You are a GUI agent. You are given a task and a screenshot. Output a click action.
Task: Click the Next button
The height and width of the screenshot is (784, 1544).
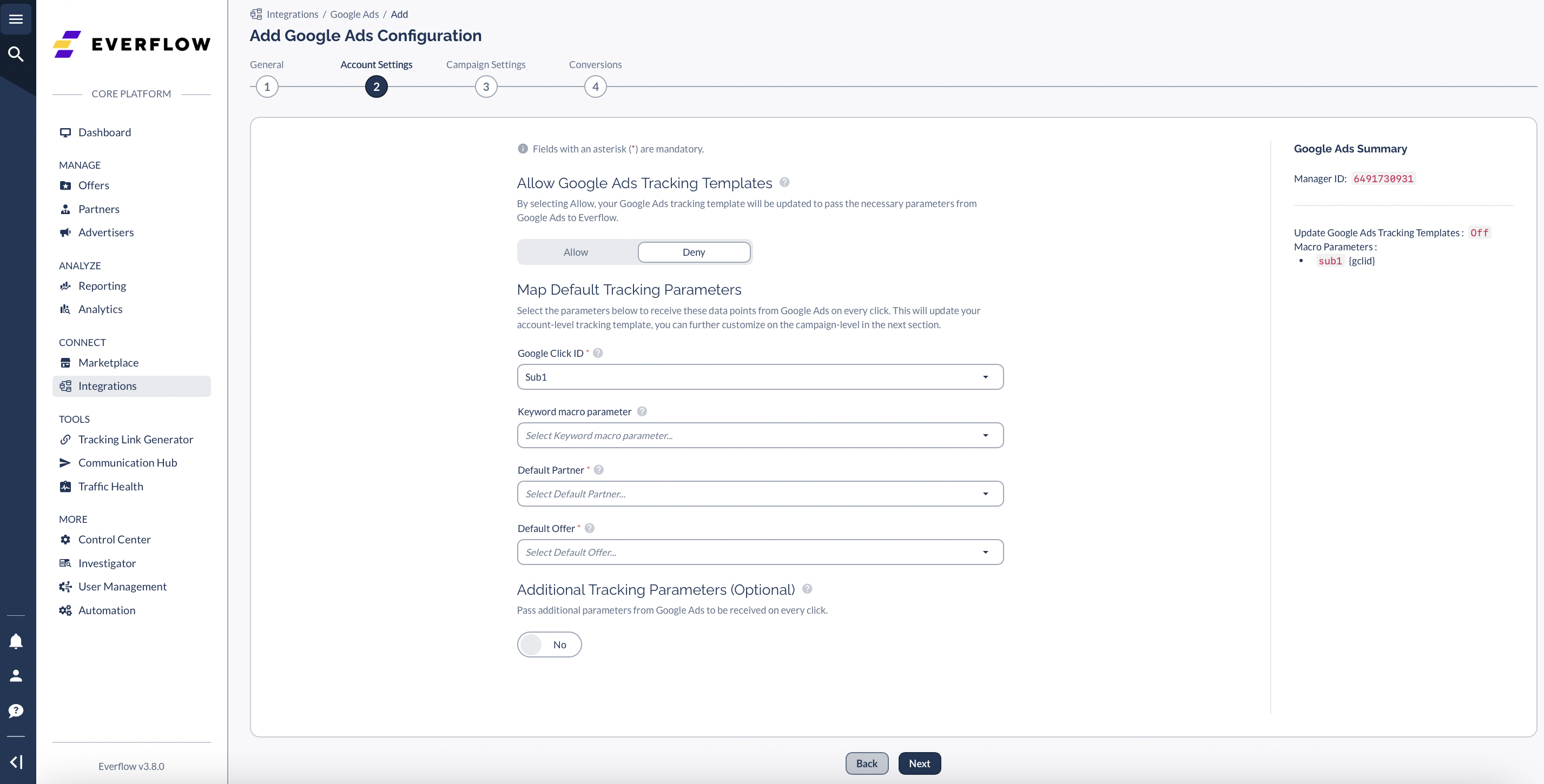point(920,763)
